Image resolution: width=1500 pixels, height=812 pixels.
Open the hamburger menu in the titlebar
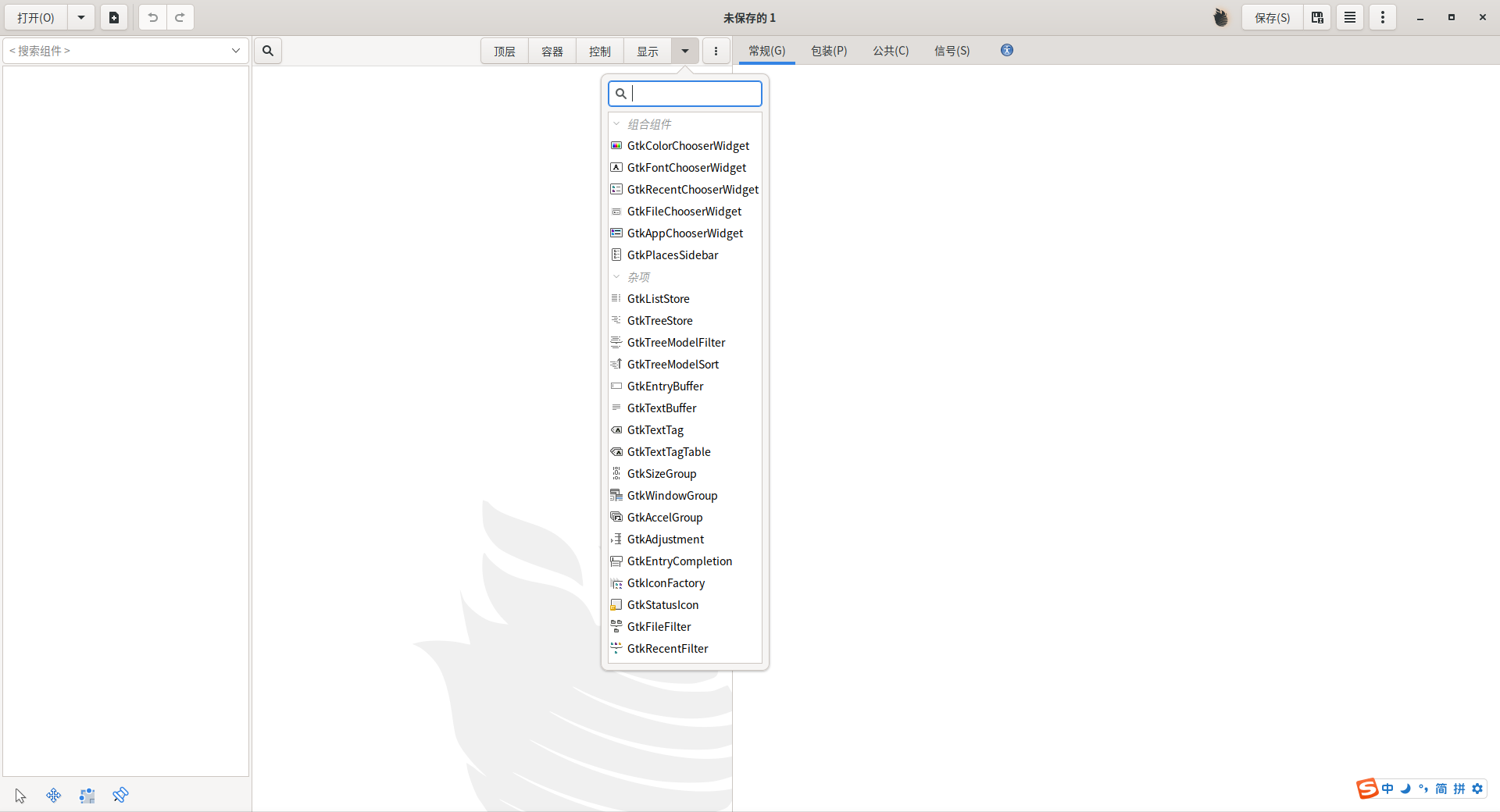point(1349,16)
